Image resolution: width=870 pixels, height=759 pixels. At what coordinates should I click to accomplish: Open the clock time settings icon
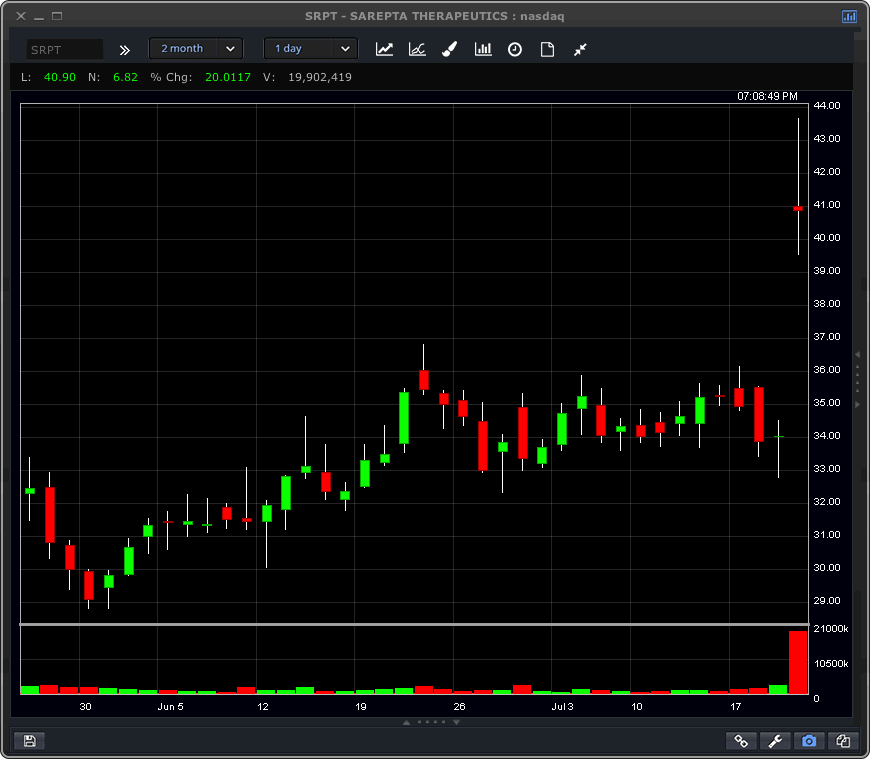point(515,49)
